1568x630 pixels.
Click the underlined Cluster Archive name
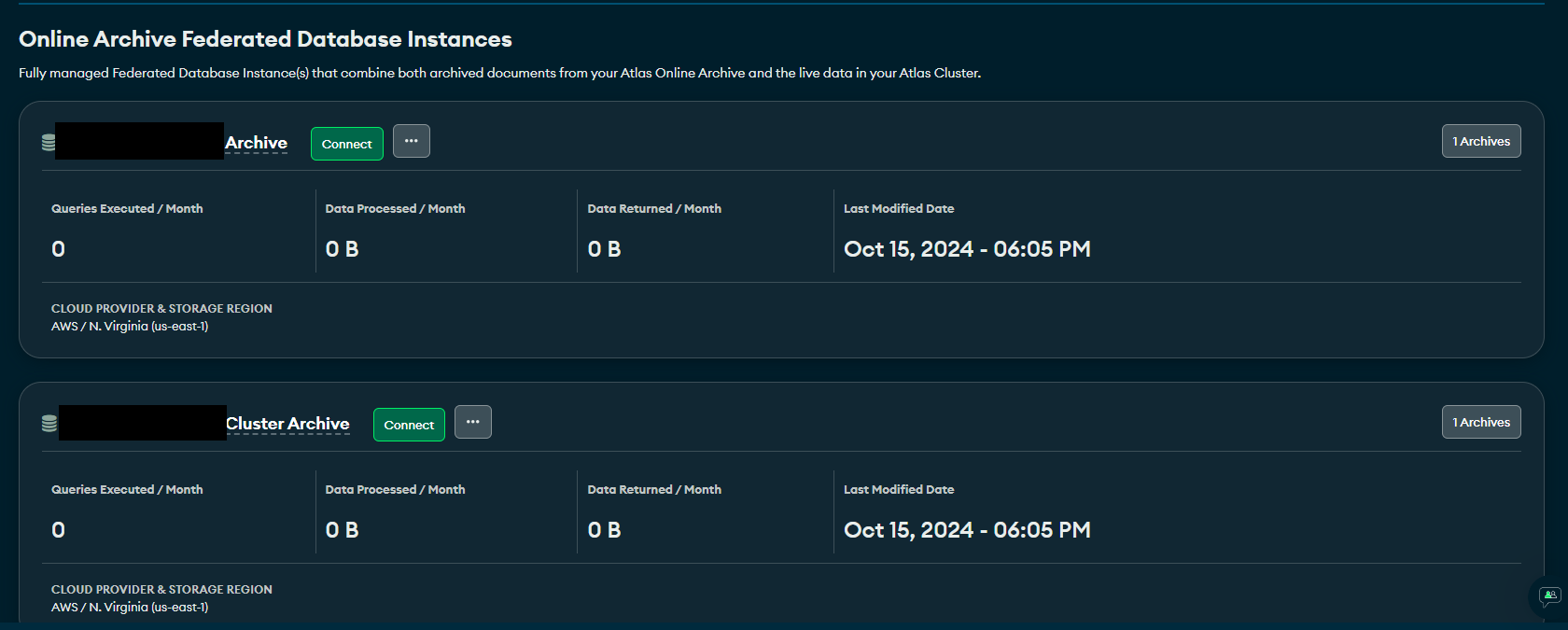287,424
